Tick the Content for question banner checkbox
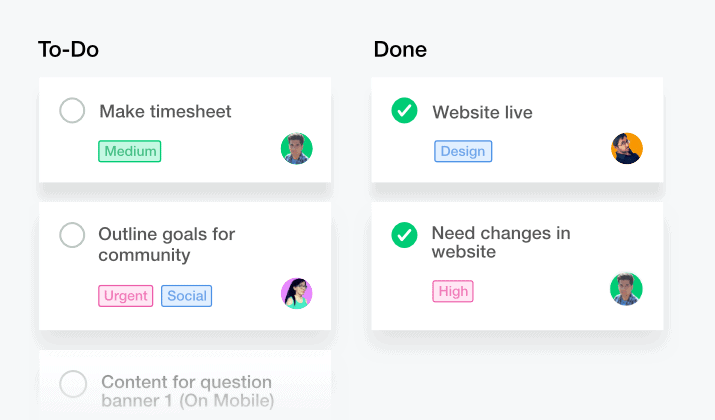 tap(73, 384)
